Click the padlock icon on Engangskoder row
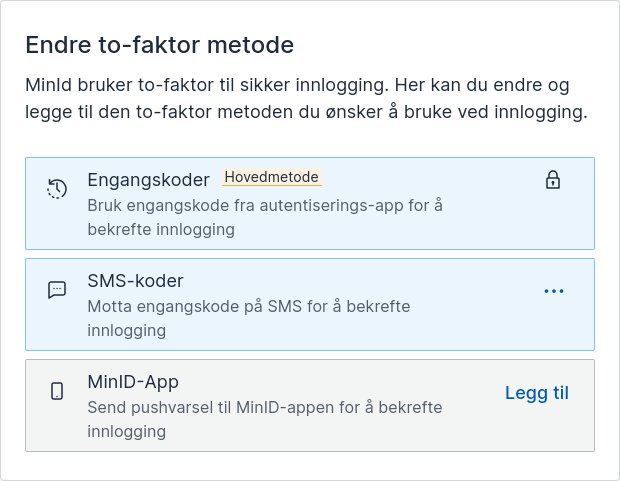This screenshot has height=481, width=620. 552,180
